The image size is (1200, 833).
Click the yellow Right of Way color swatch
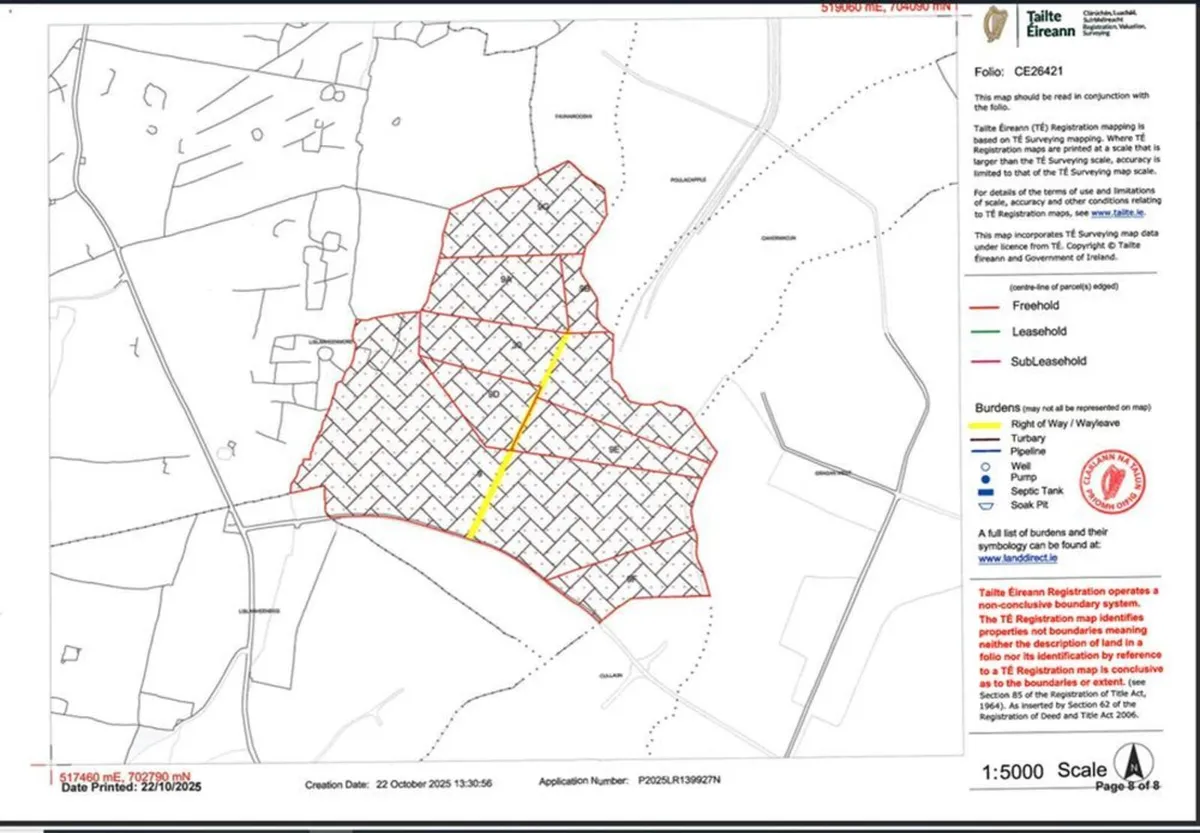(x=985, y=423)
